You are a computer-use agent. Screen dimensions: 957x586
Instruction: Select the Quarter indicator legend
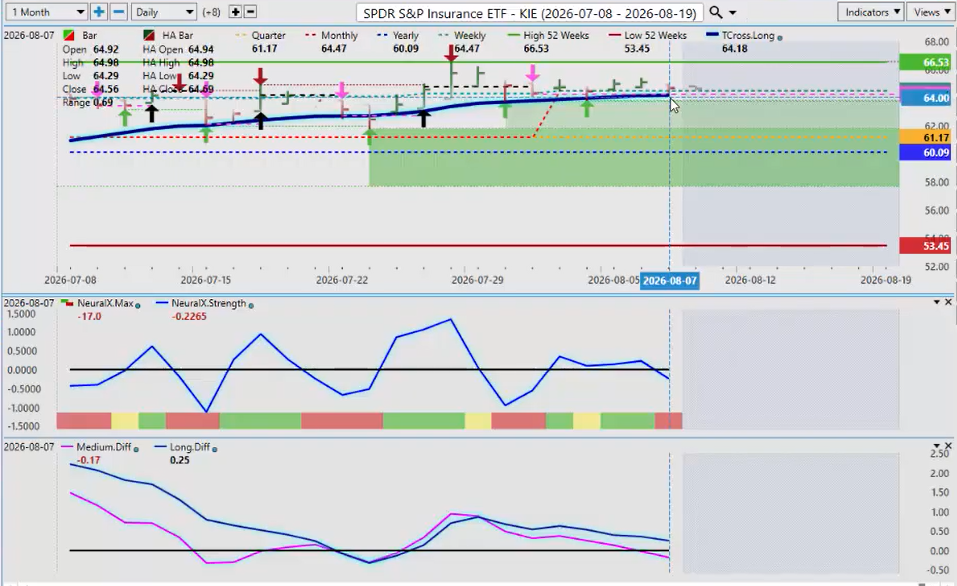(261, 35)
